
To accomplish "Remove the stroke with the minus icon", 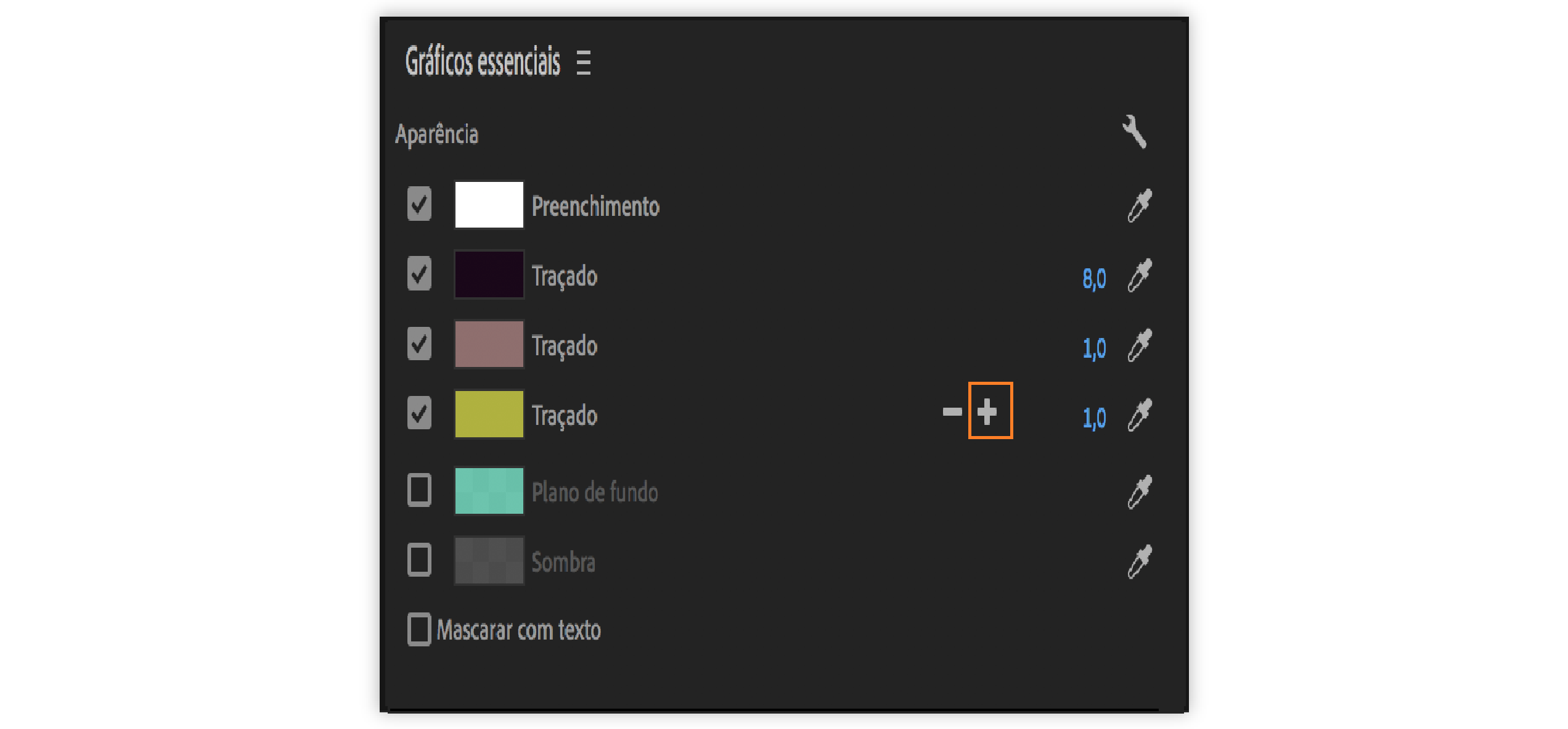I will tap(952, 411).
